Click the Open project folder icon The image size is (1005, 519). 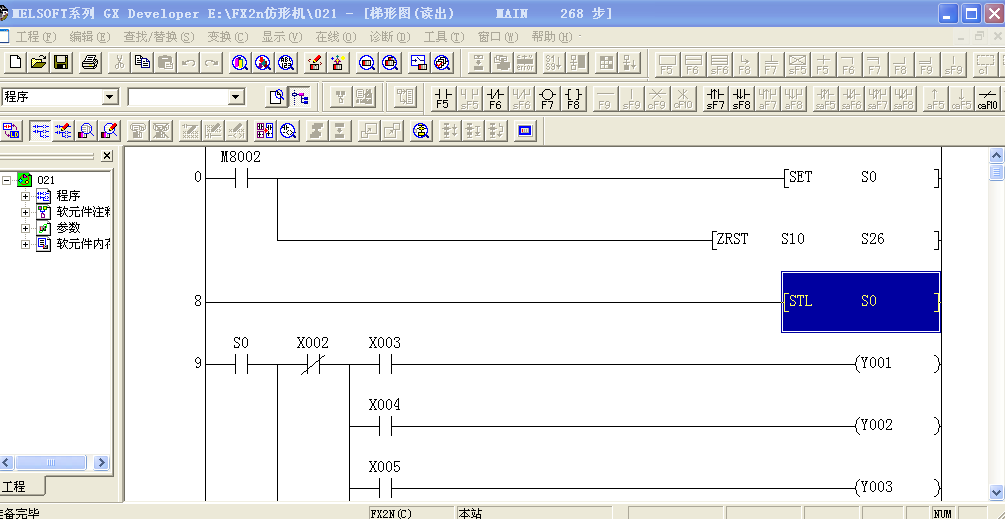point(38,63)
